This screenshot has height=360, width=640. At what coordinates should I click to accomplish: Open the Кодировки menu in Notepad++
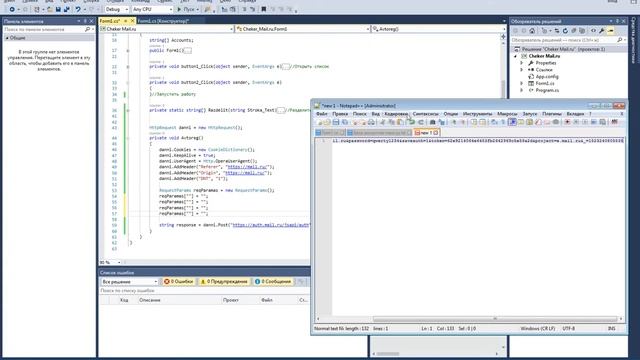click(396, 114)
